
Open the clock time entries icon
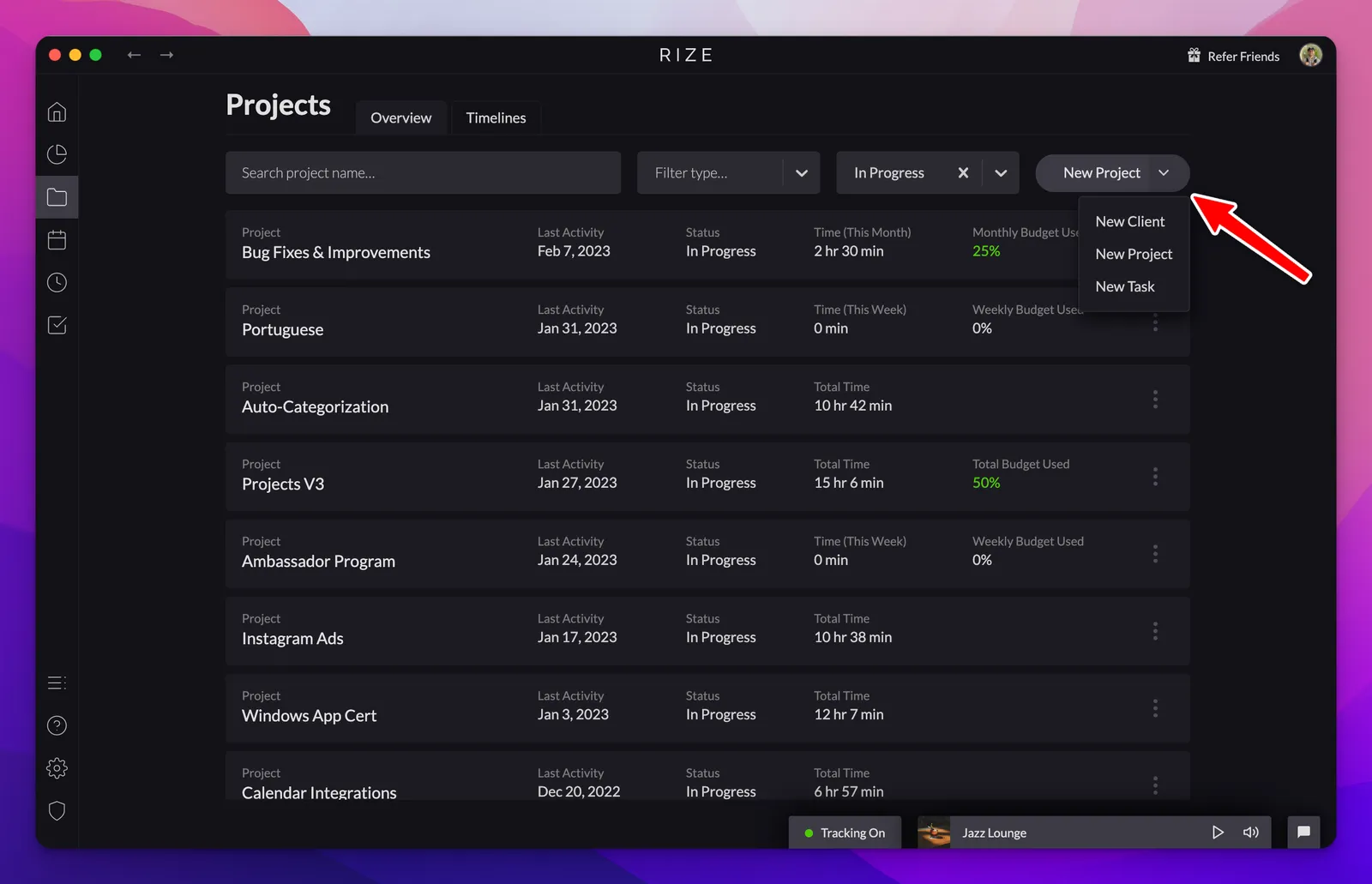[x=57, y=283]
